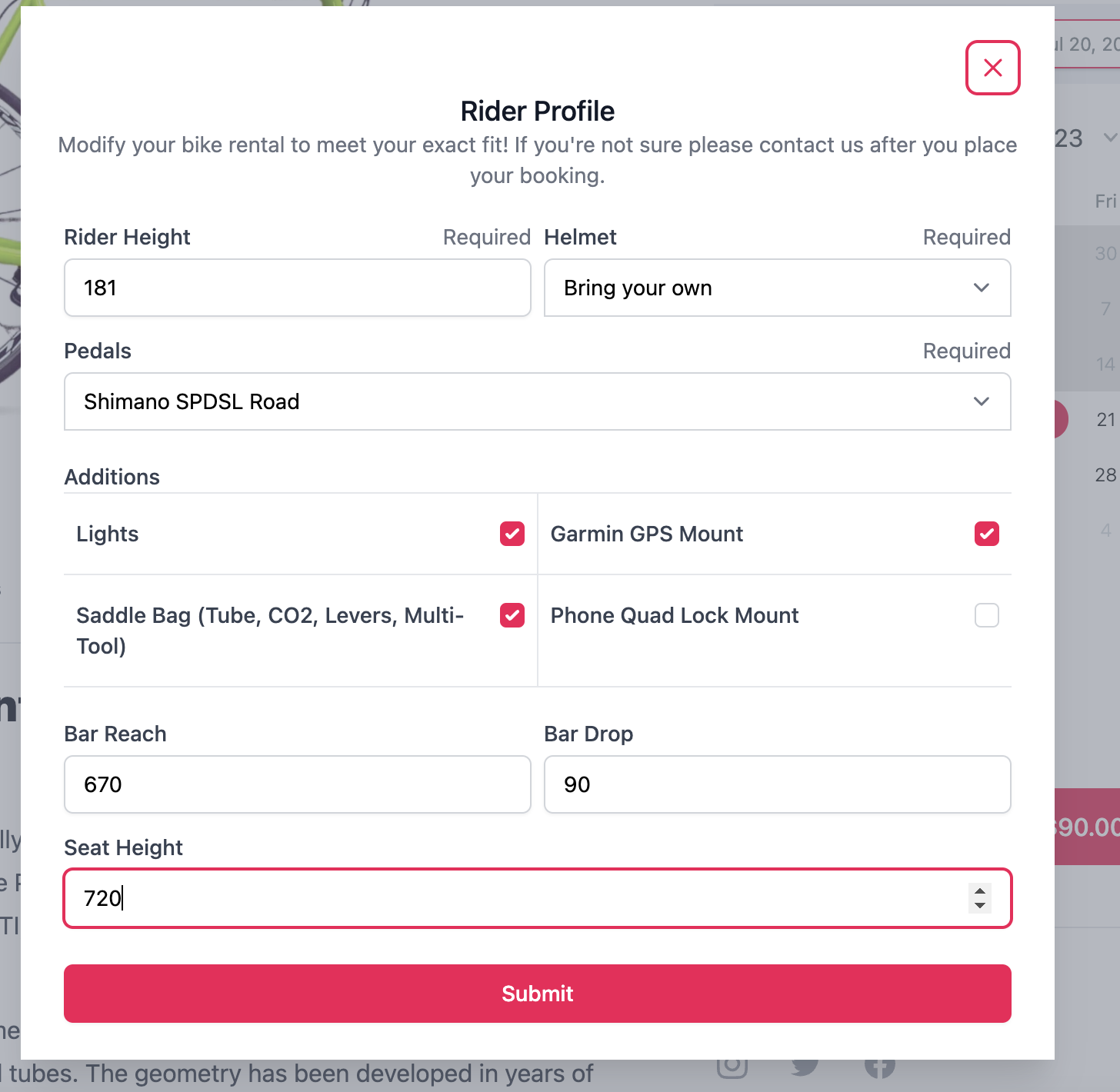Submit the rider profile form
Screen dimensions: 1120x1092
click(537, 994)
